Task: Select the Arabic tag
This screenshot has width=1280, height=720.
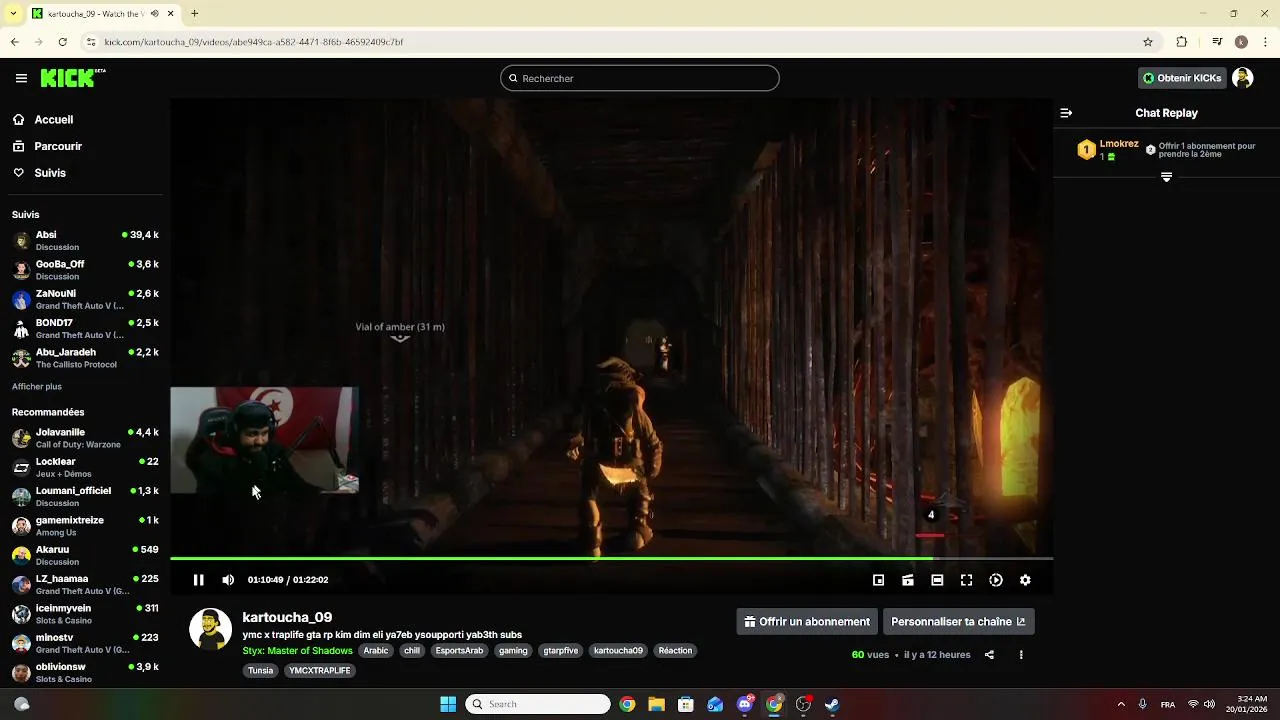Action: point(376,650)
